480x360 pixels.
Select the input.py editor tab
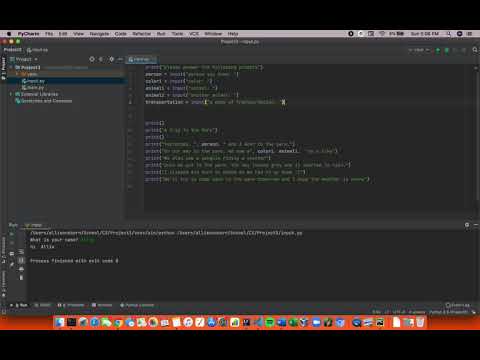pos(142,59)
